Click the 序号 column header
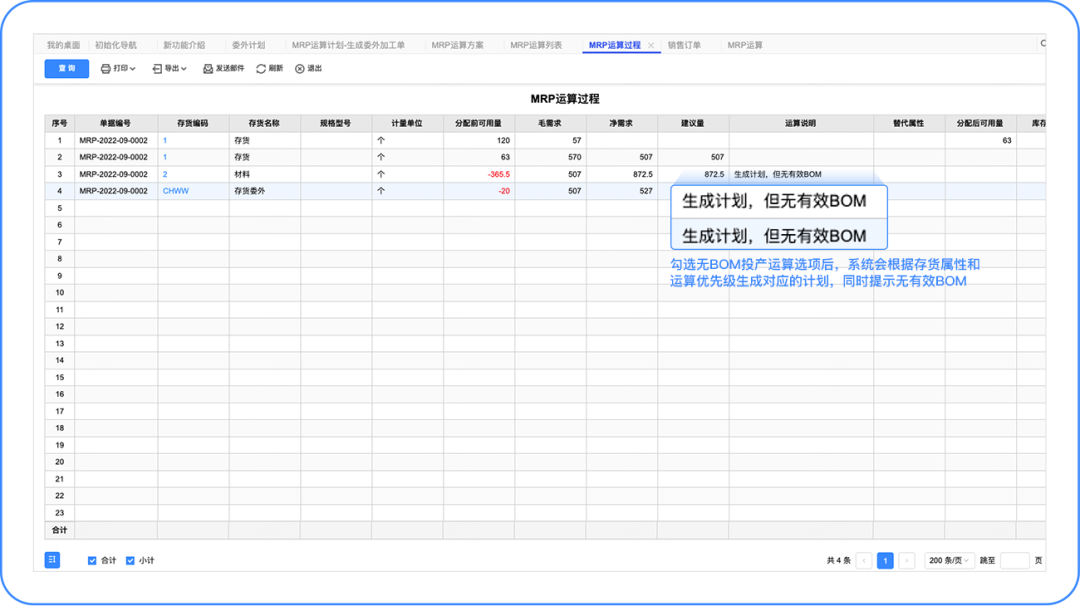1080x606 pixels. (59, 123)
